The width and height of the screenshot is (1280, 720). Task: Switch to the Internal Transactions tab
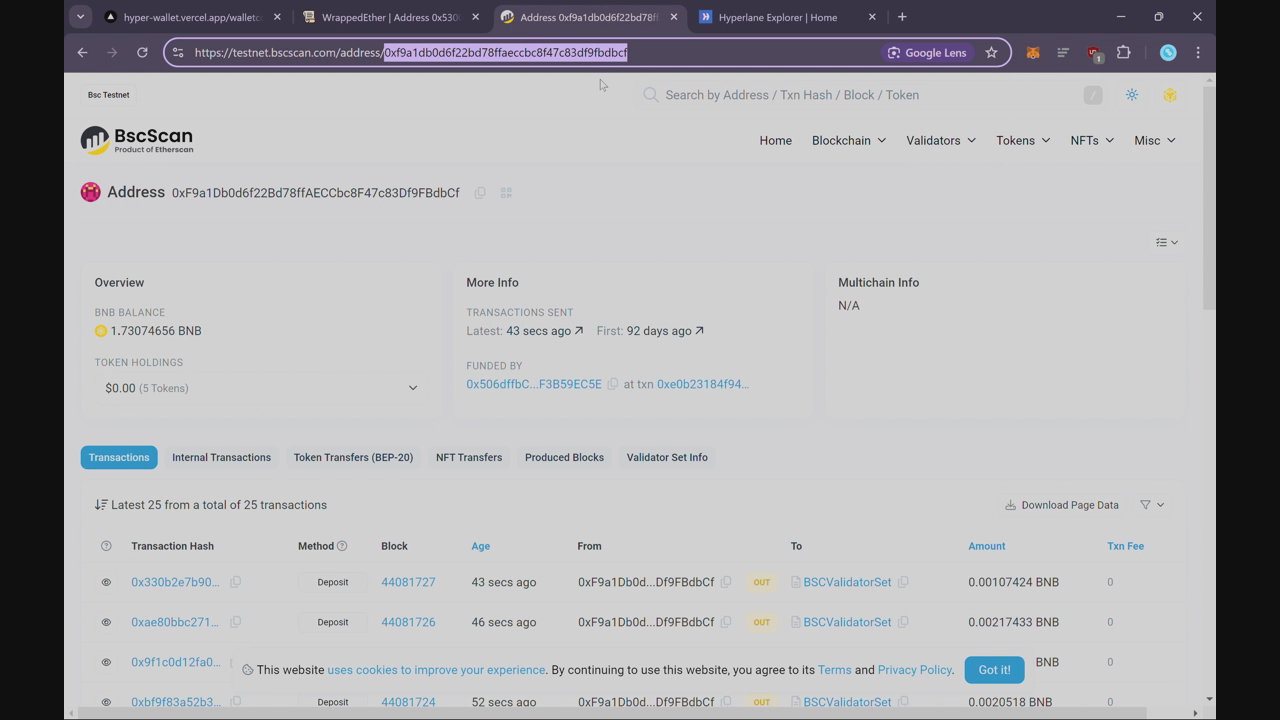[221, 458]
